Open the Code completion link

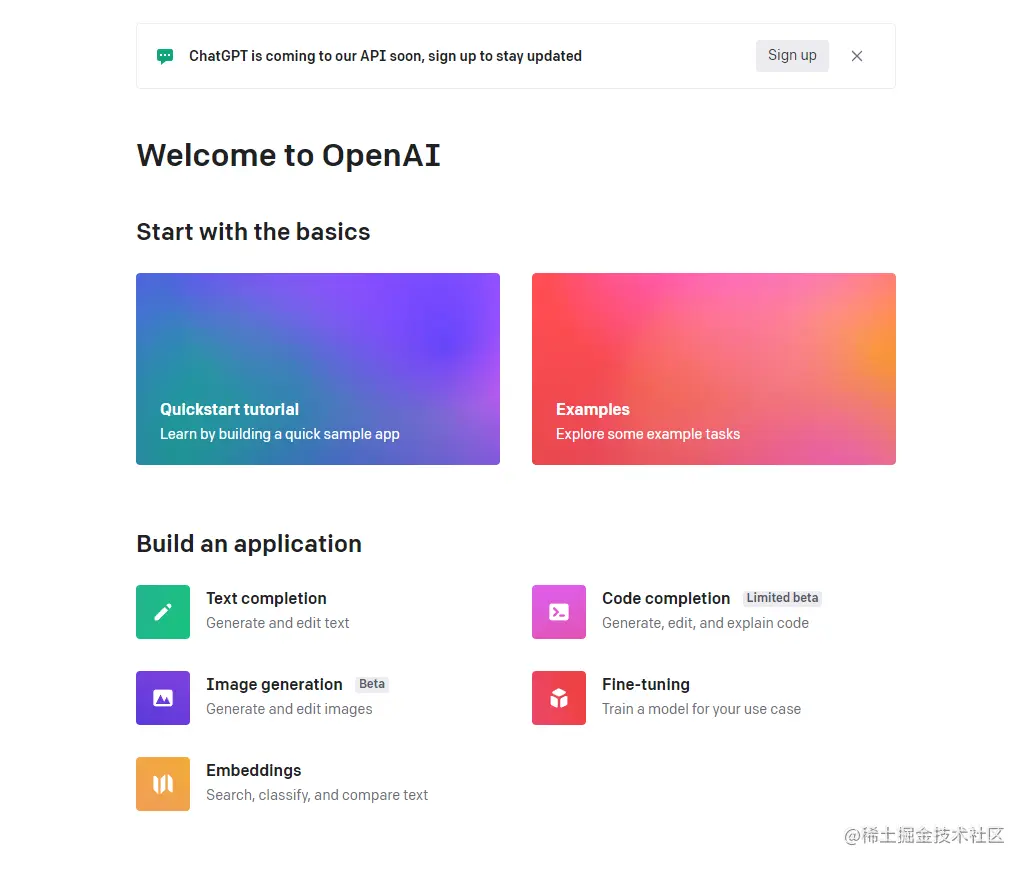[666, 598]
